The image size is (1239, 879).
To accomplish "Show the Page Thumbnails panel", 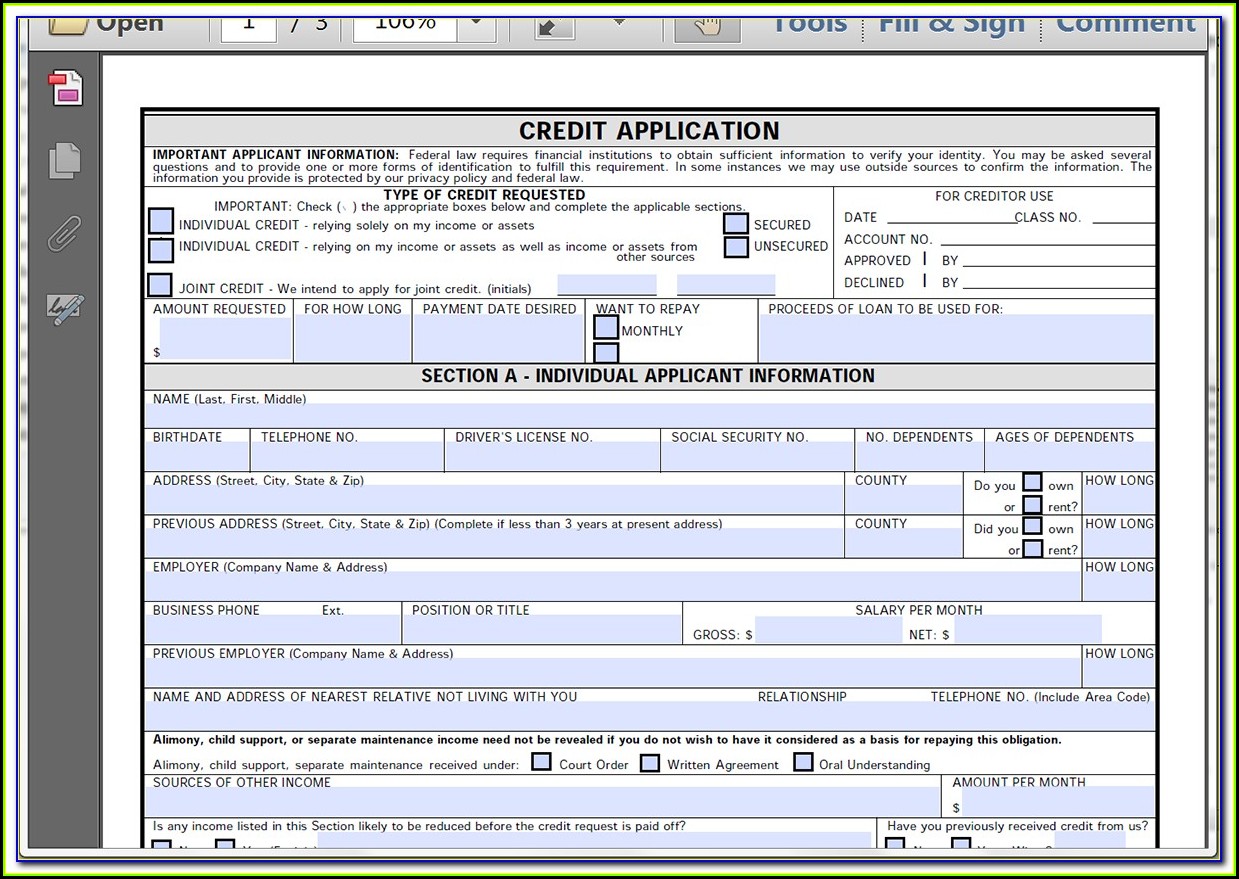I will pyautogui.click(x=66, y=161).
